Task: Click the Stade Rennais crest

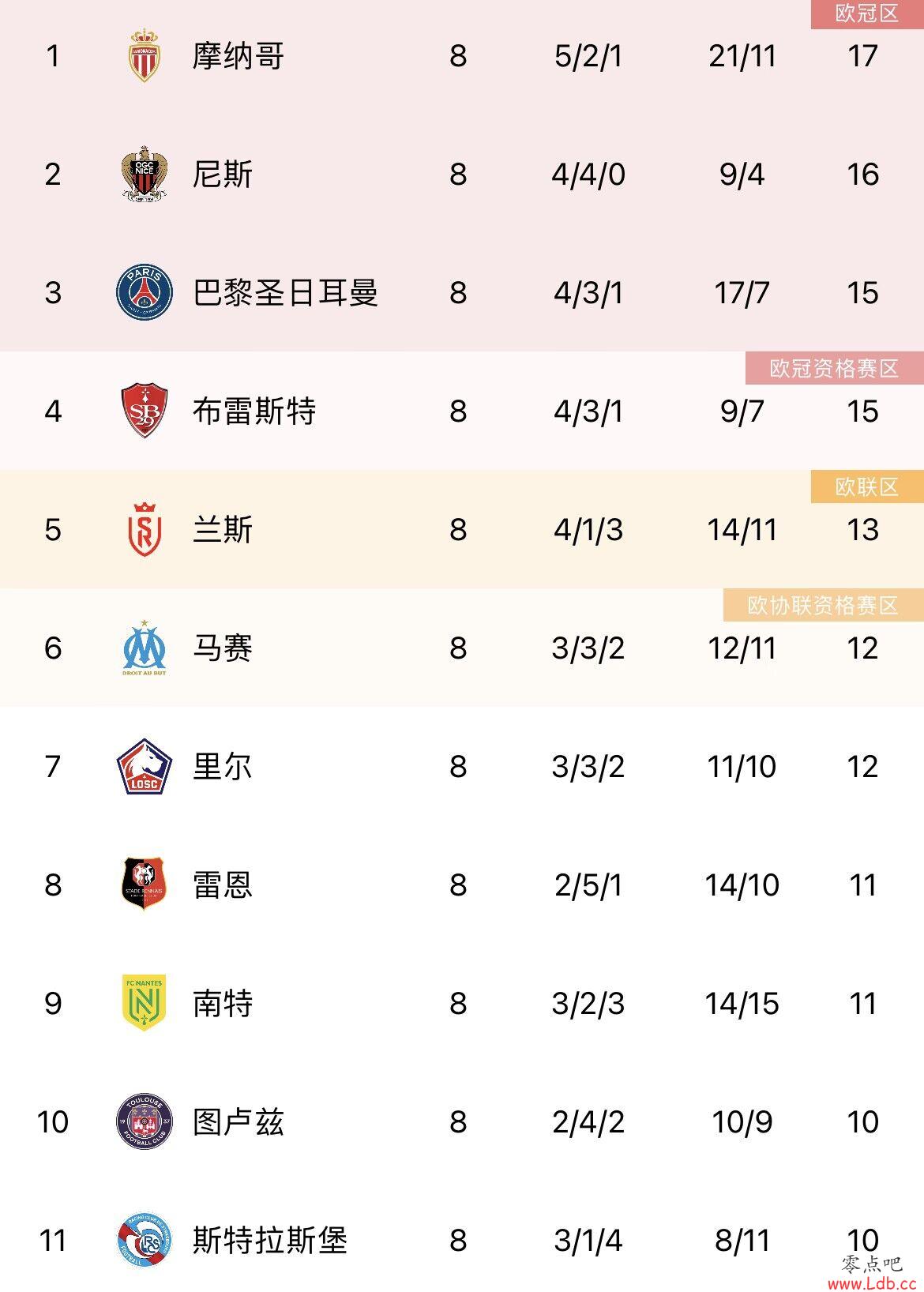Action: coord(145,884)
